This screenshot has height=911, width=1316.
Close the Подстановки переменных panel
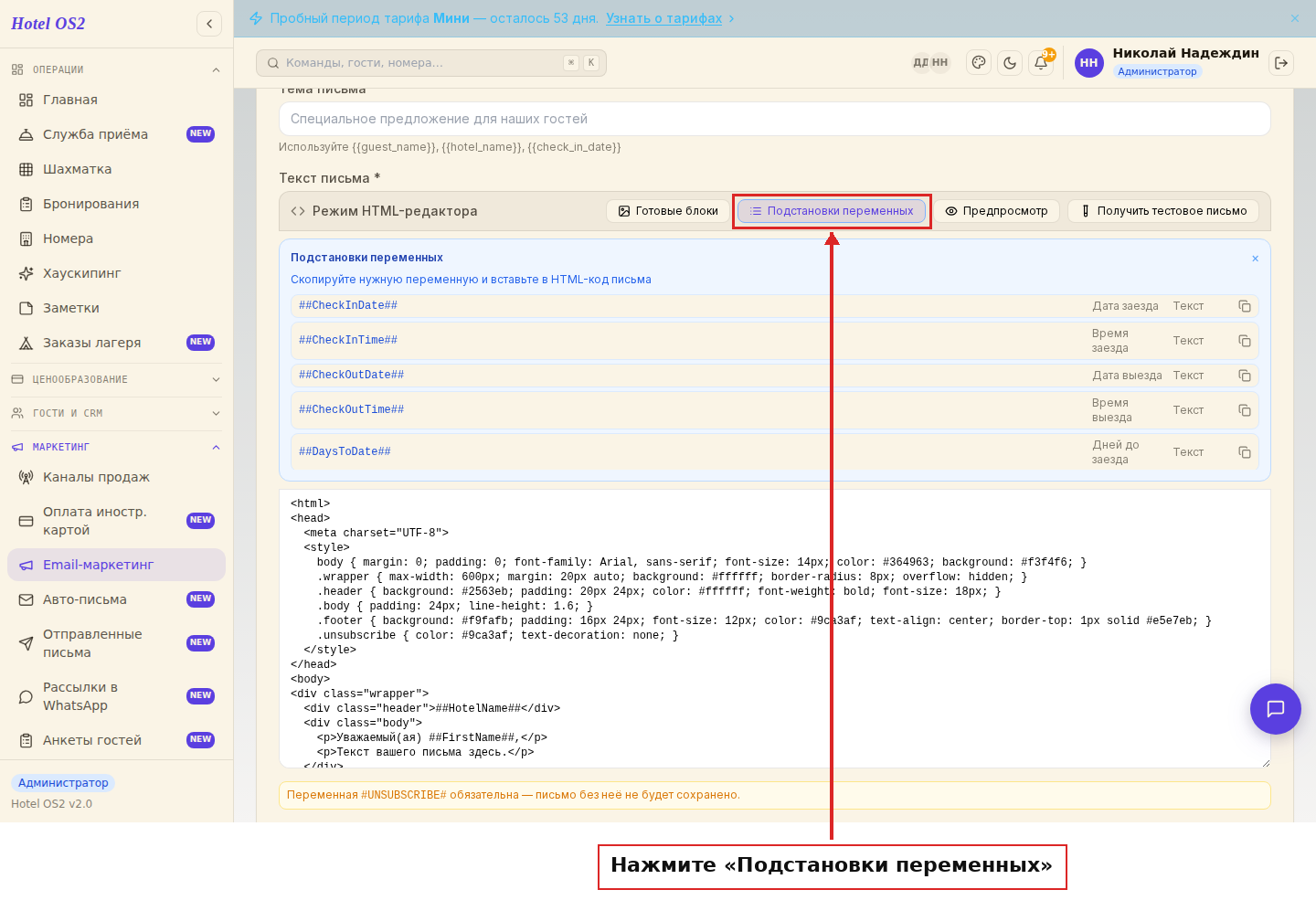[1255, 259]
